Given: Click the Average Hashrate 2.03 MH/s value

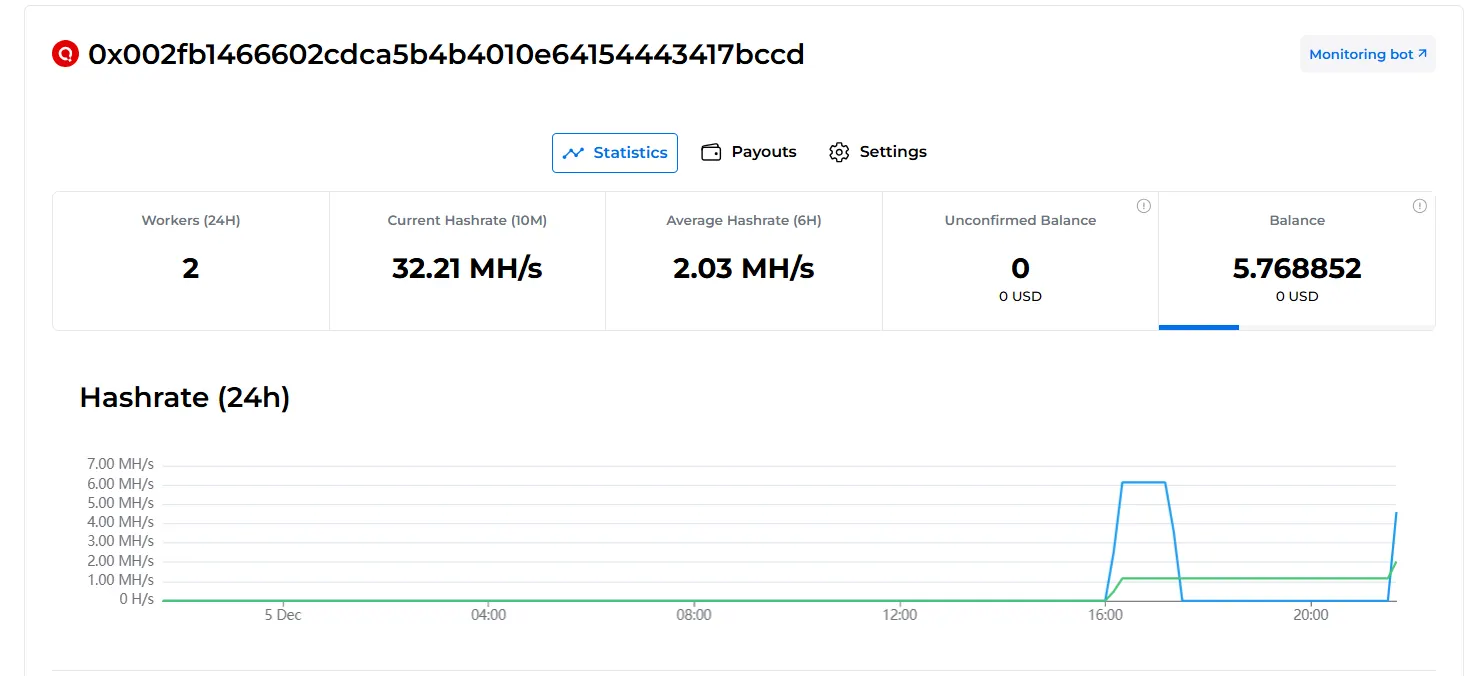Looking at the screenshot, I should (743, 268).
